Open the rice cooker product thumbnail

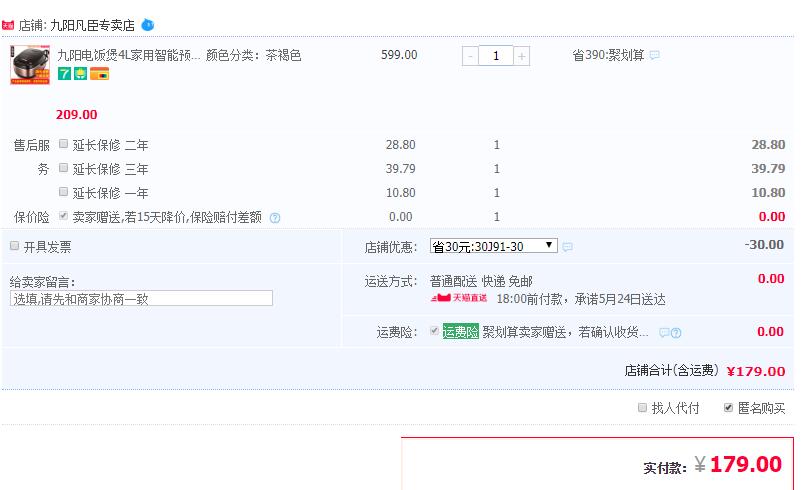pyautogui.click(x=30, y=64)
